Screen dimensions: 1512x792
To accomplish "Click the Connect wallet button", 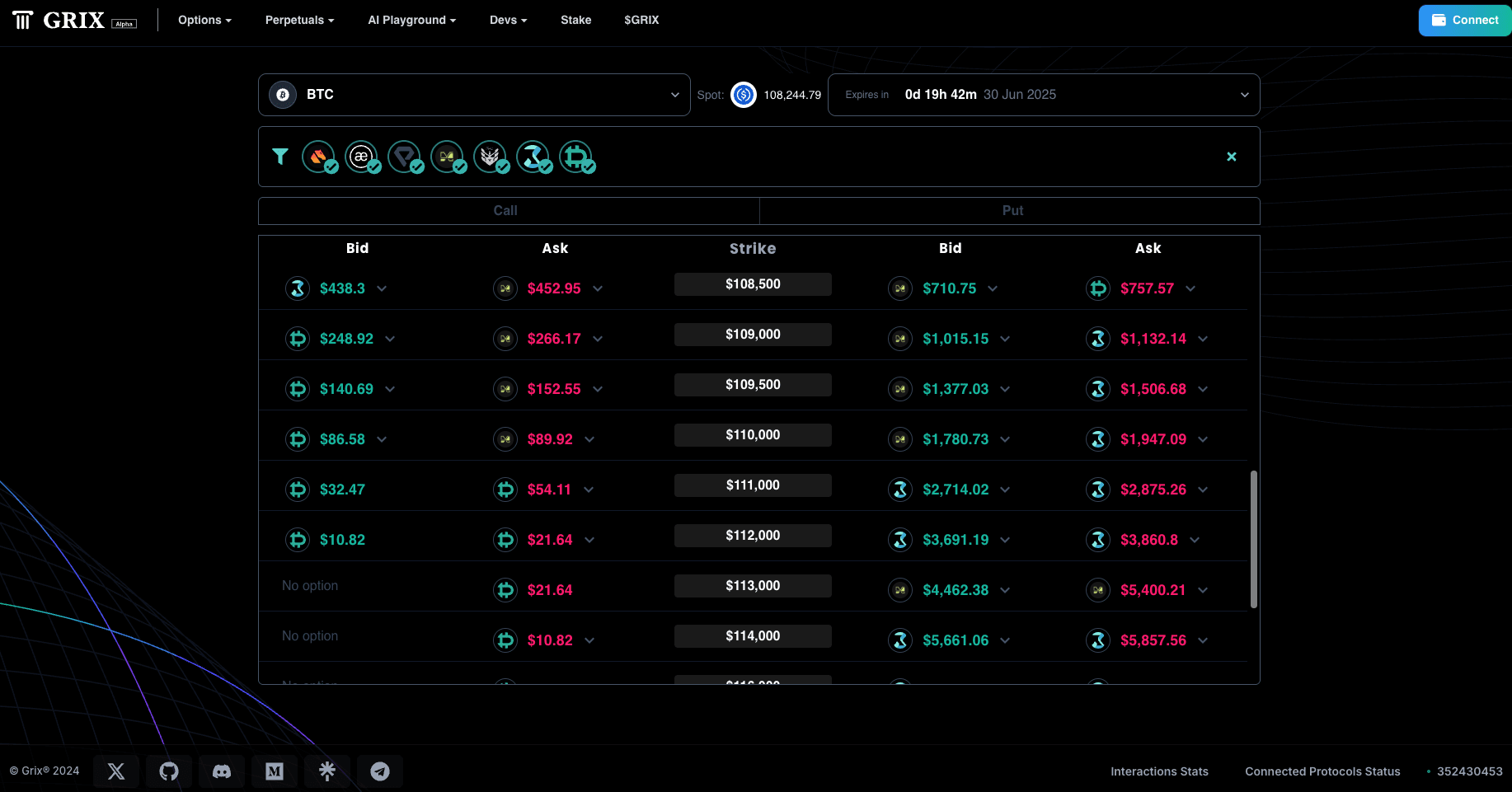I will click(1464, 20).
